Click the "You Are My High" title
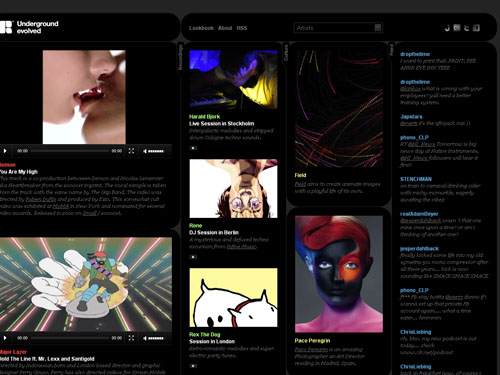The image size is (500, 375). tap(19, 172)
